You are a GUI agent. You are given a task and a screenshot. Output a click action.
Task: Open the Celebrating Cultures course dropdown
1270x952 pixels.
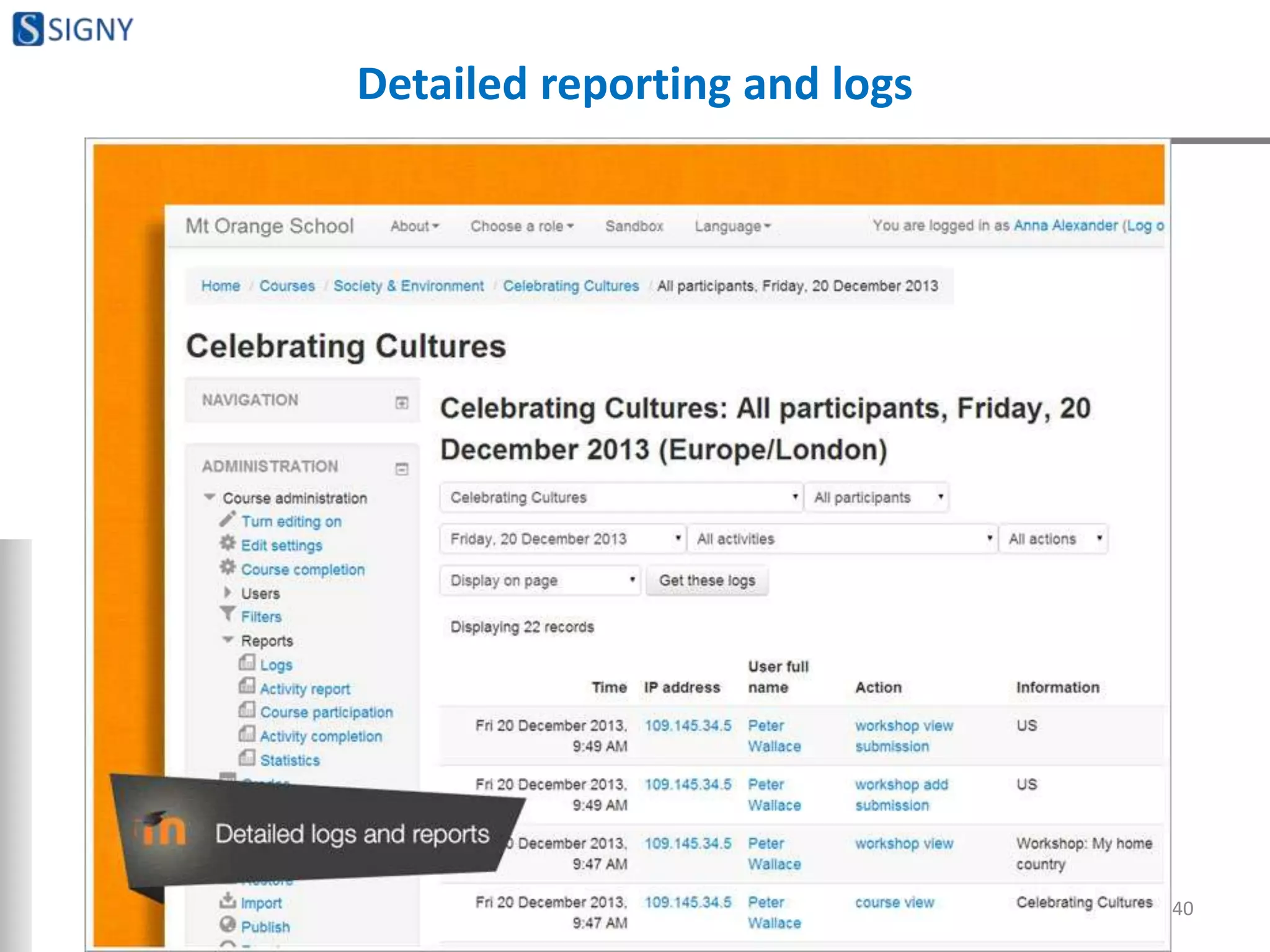coord(621,498)
